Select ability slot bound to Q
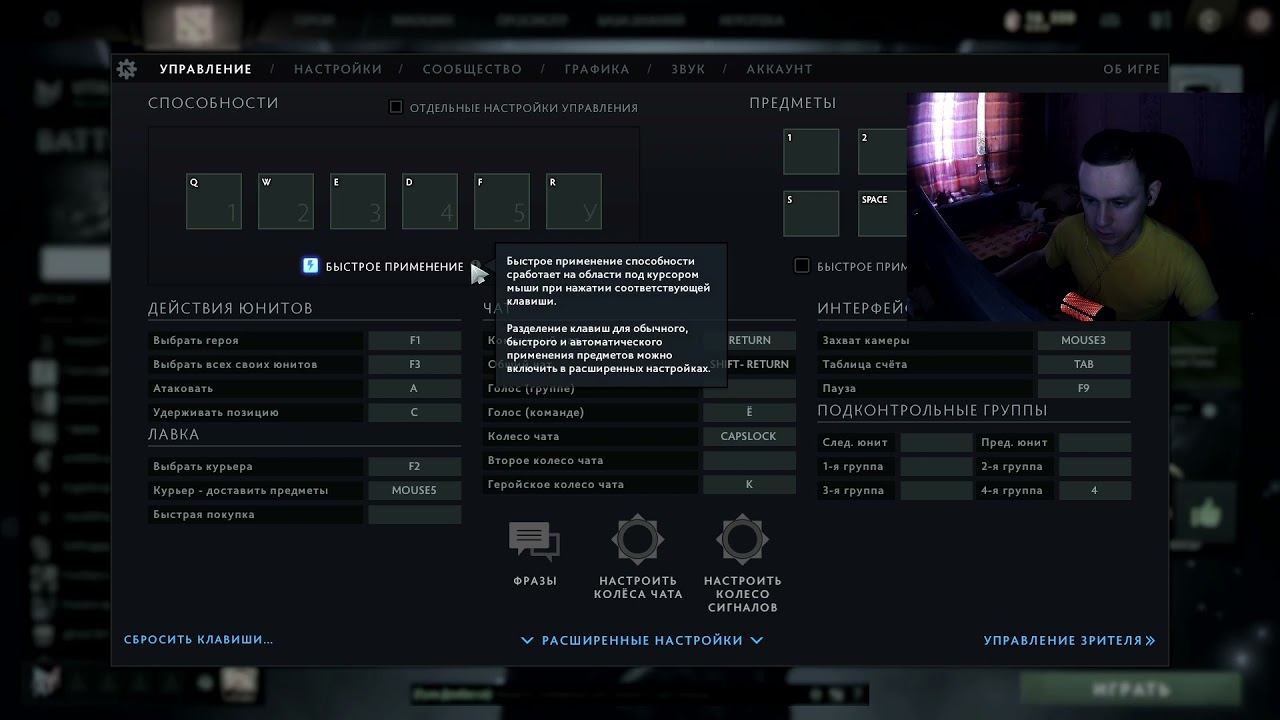Screen dimensions: 1280x720 (x=214, y=201)
